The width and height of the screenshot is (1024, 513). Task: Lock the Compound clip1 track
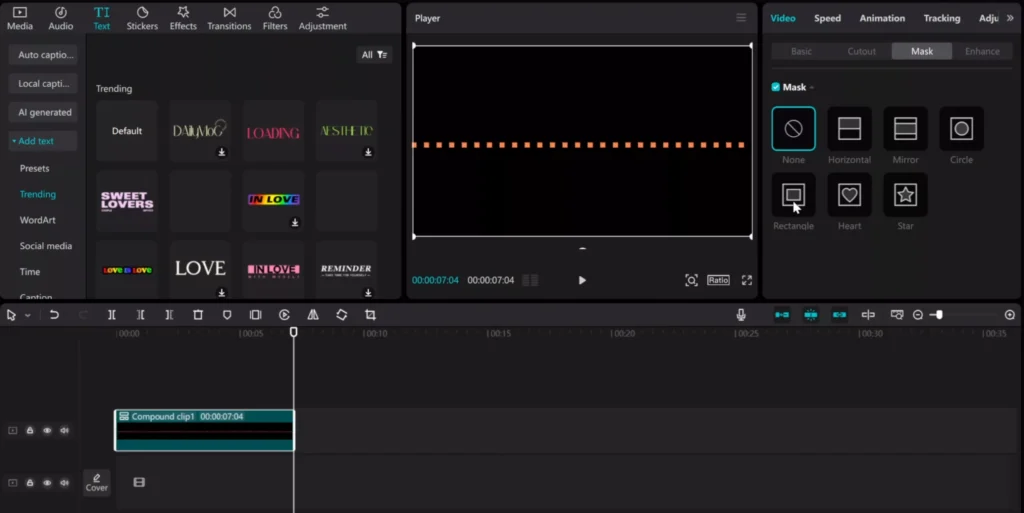point(30,430)
